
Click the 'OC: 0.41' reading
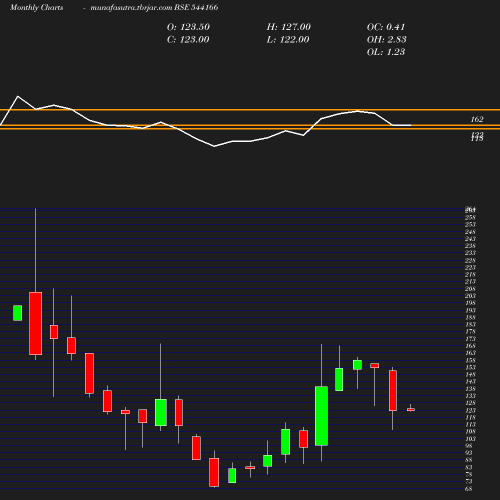386,27
